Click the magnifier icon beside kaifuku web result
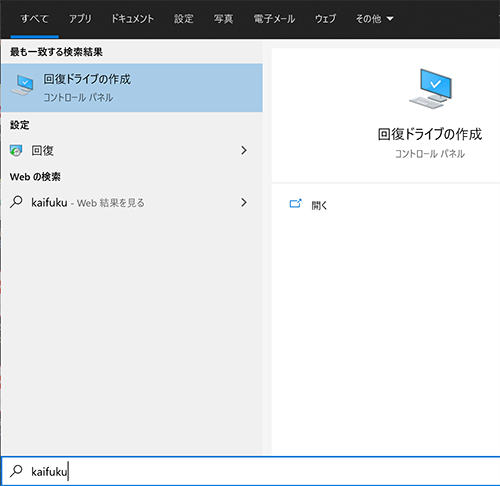500x486 pixels. [16, 202]
